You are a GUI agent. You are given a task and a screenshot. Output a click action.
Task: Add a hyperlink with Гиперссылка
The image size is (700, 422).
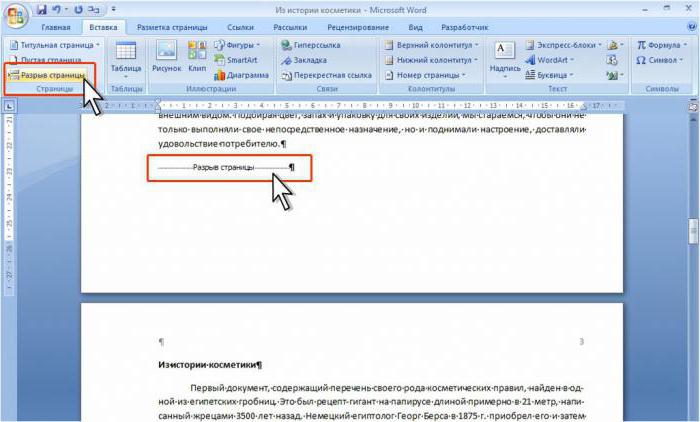(311, 45)
